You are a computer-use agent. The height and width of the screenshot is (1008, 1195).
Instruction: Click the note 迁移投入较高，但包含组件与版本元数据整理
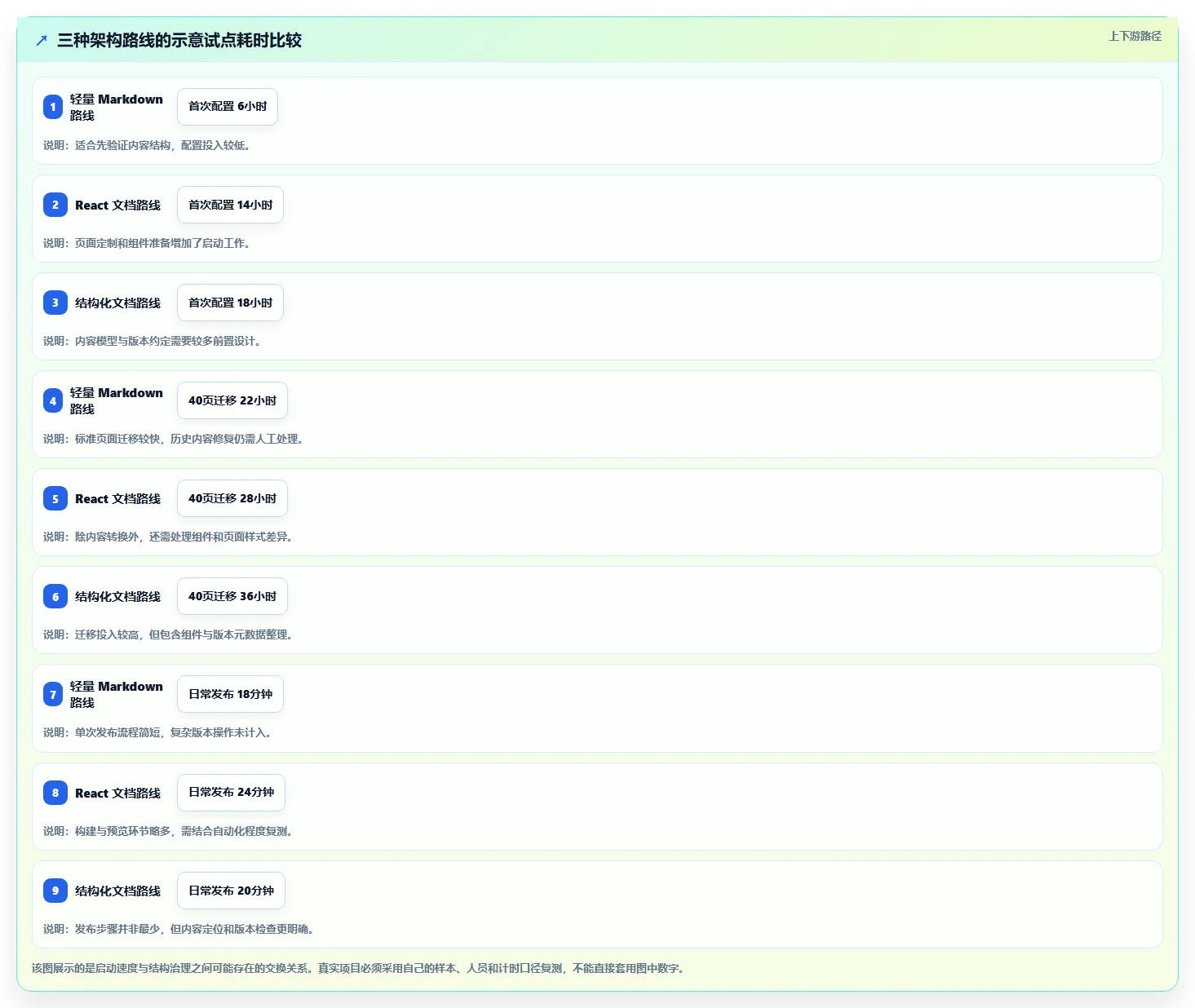168,634
